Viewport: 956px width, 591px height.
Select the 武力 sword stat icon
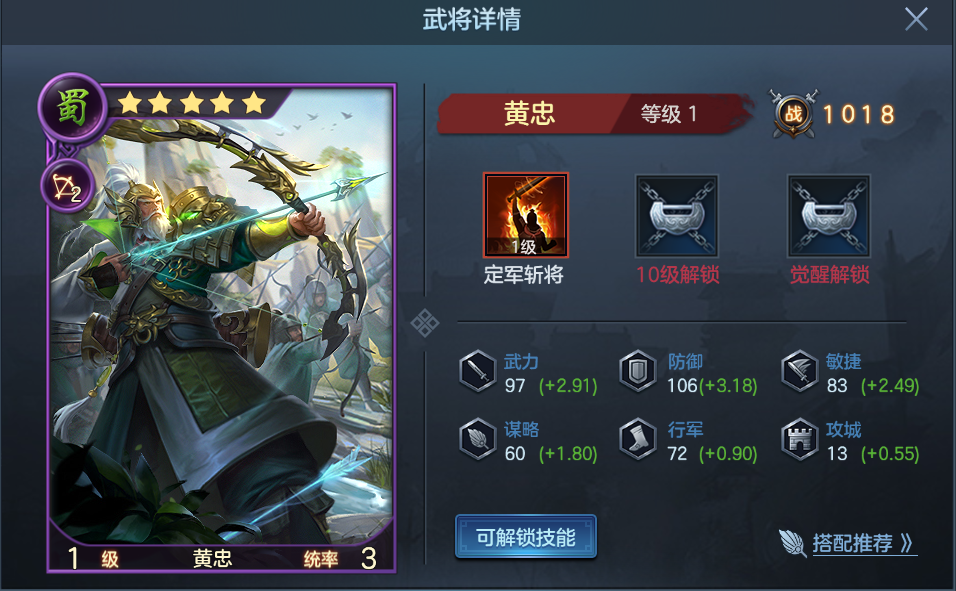pos(478,371)
